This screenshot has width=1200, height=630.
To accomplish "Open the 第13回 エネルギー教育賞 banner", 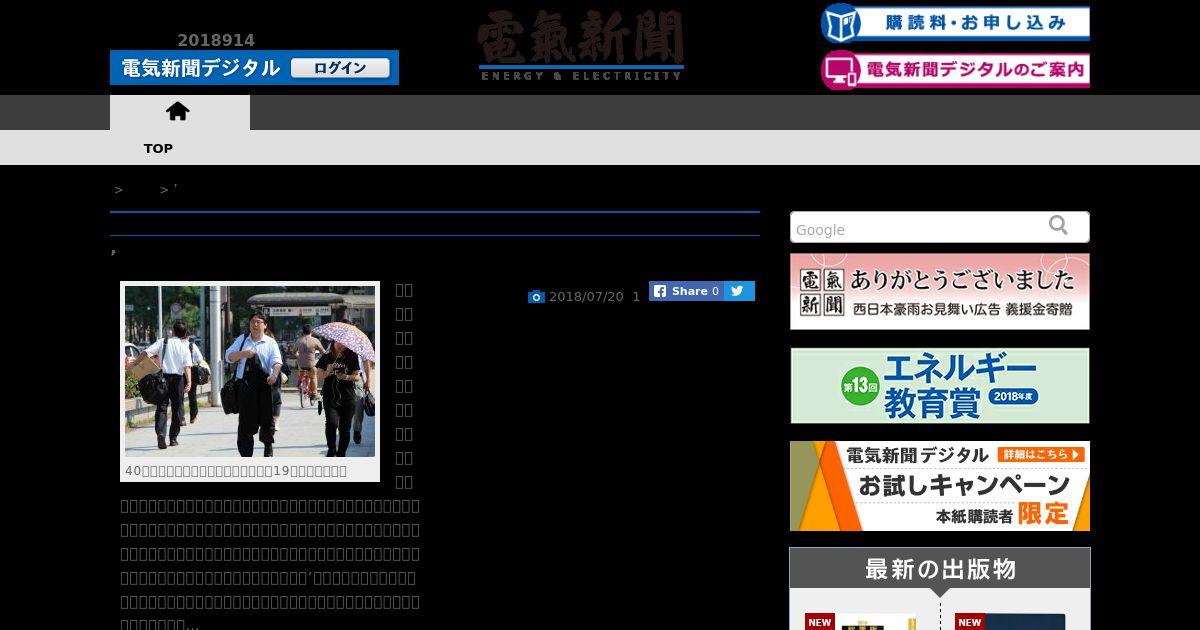I will (940, 385).
